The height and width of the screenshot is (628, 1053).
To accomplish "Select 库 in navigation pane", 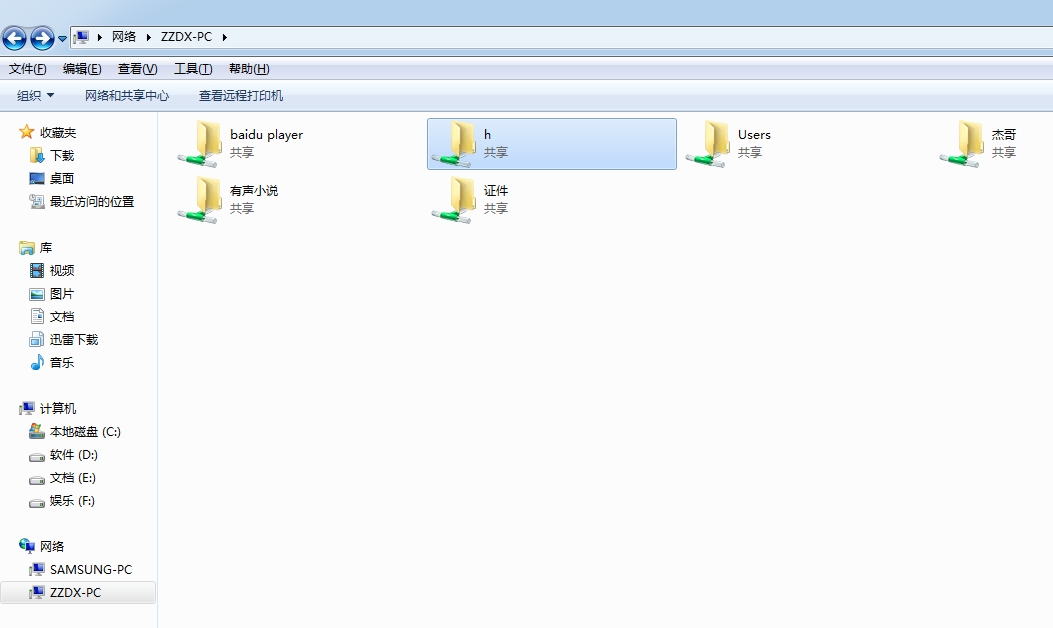I will (x=46, y=247).
